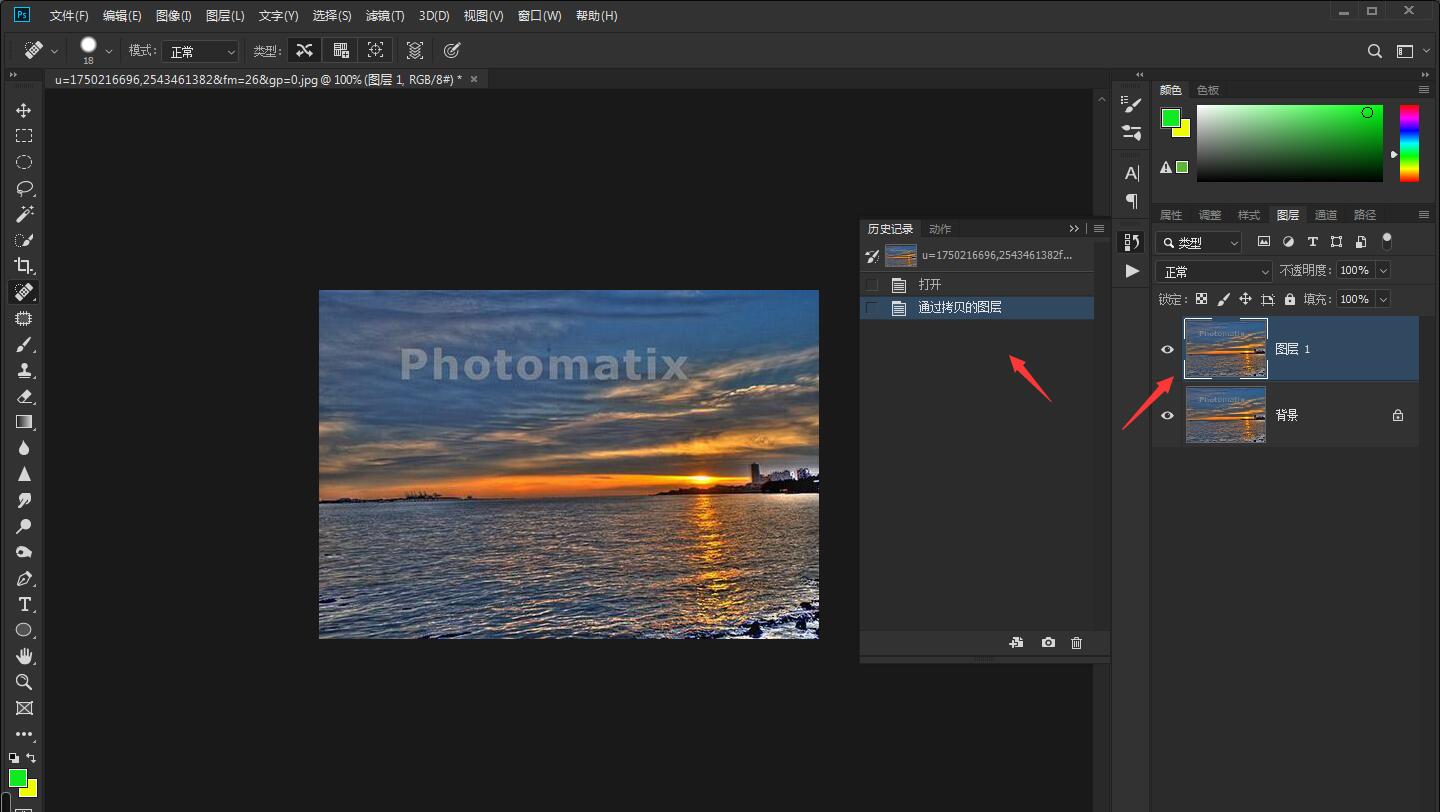The width and height of the screenshot is (1440, 812).
Task: Expand the layer blend mode 正常 dropdown
Action: pos(1213,271)
